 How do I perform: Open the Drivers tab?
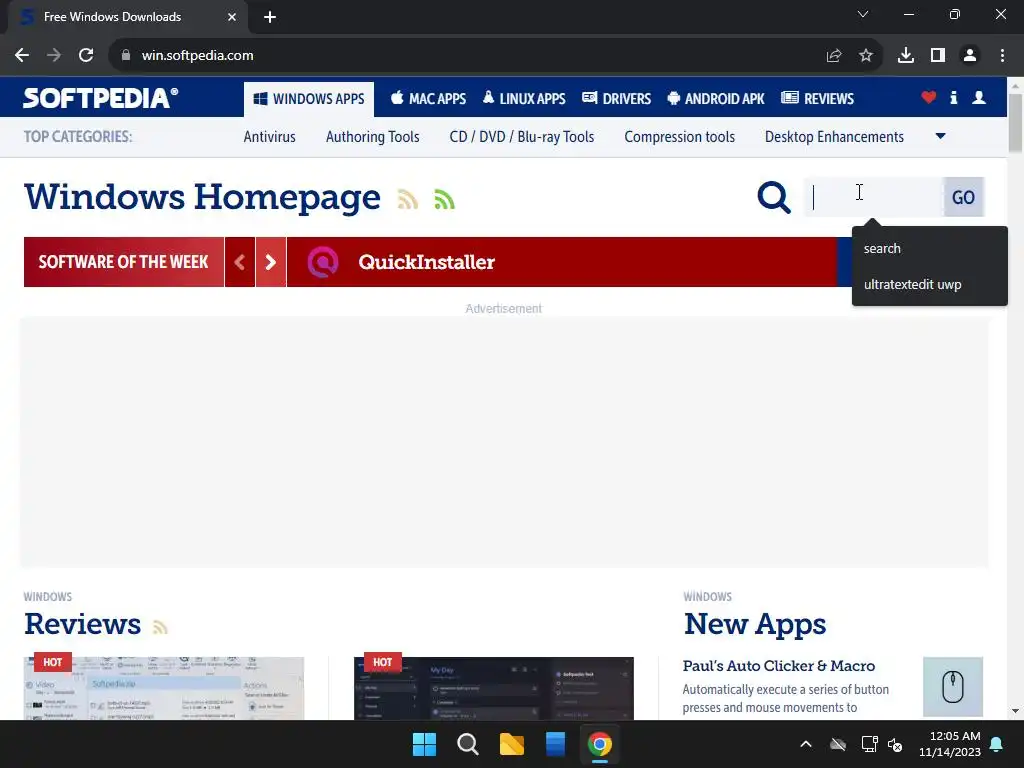tap(616, 99)
